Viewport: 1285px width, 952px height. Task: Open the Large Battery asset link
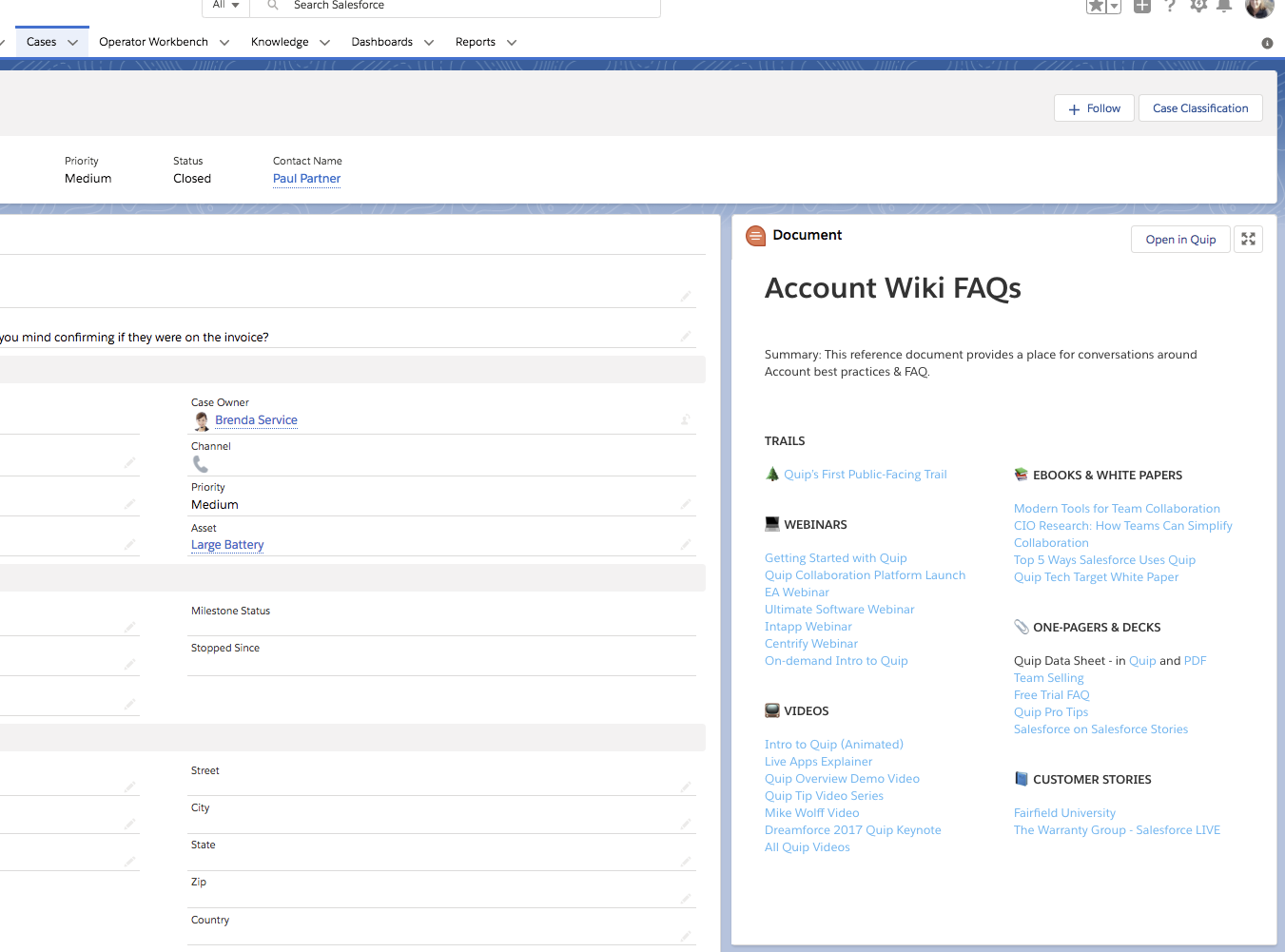227,544
